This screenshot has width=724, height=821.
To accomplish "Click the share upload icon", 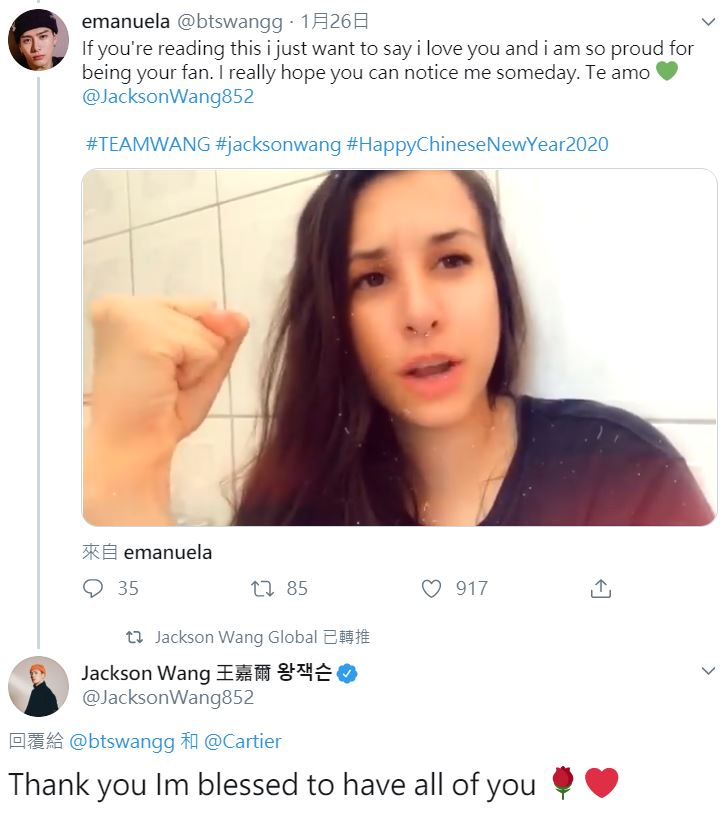I will point(600,589).
